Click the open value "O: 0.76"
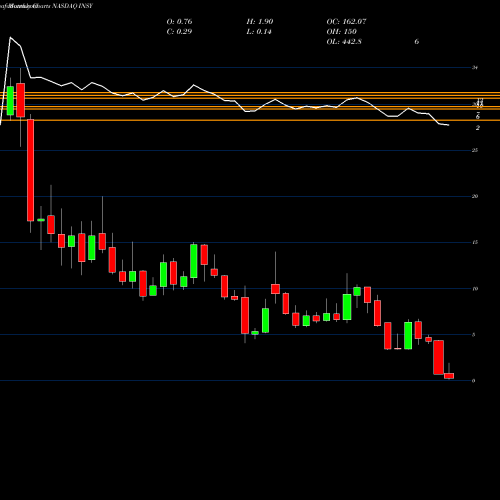Image resolution: width=500 pixels, height=500 pixels. coord(179,22)
